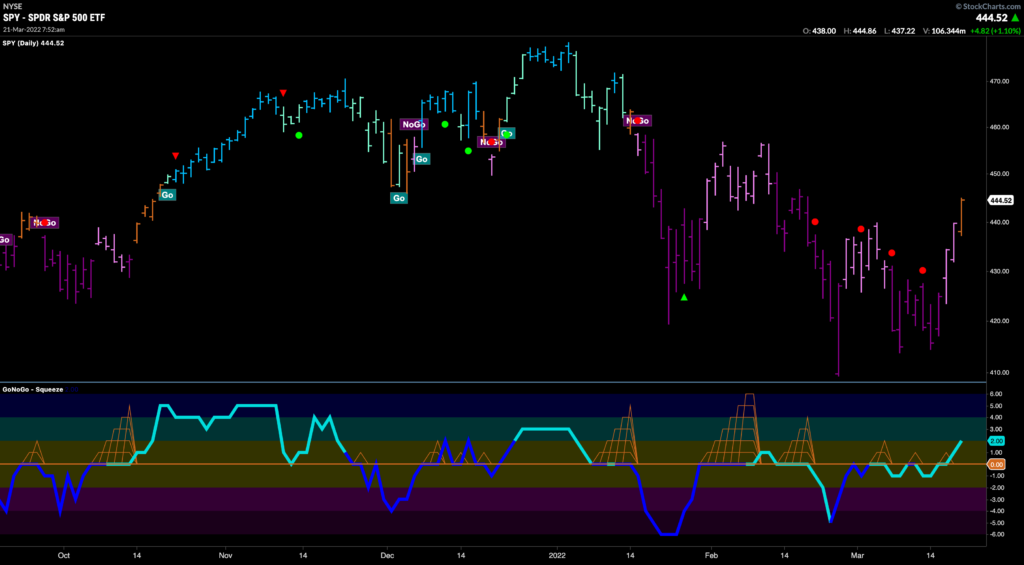Select the NoGo label in late September

(x=45, y=223)
